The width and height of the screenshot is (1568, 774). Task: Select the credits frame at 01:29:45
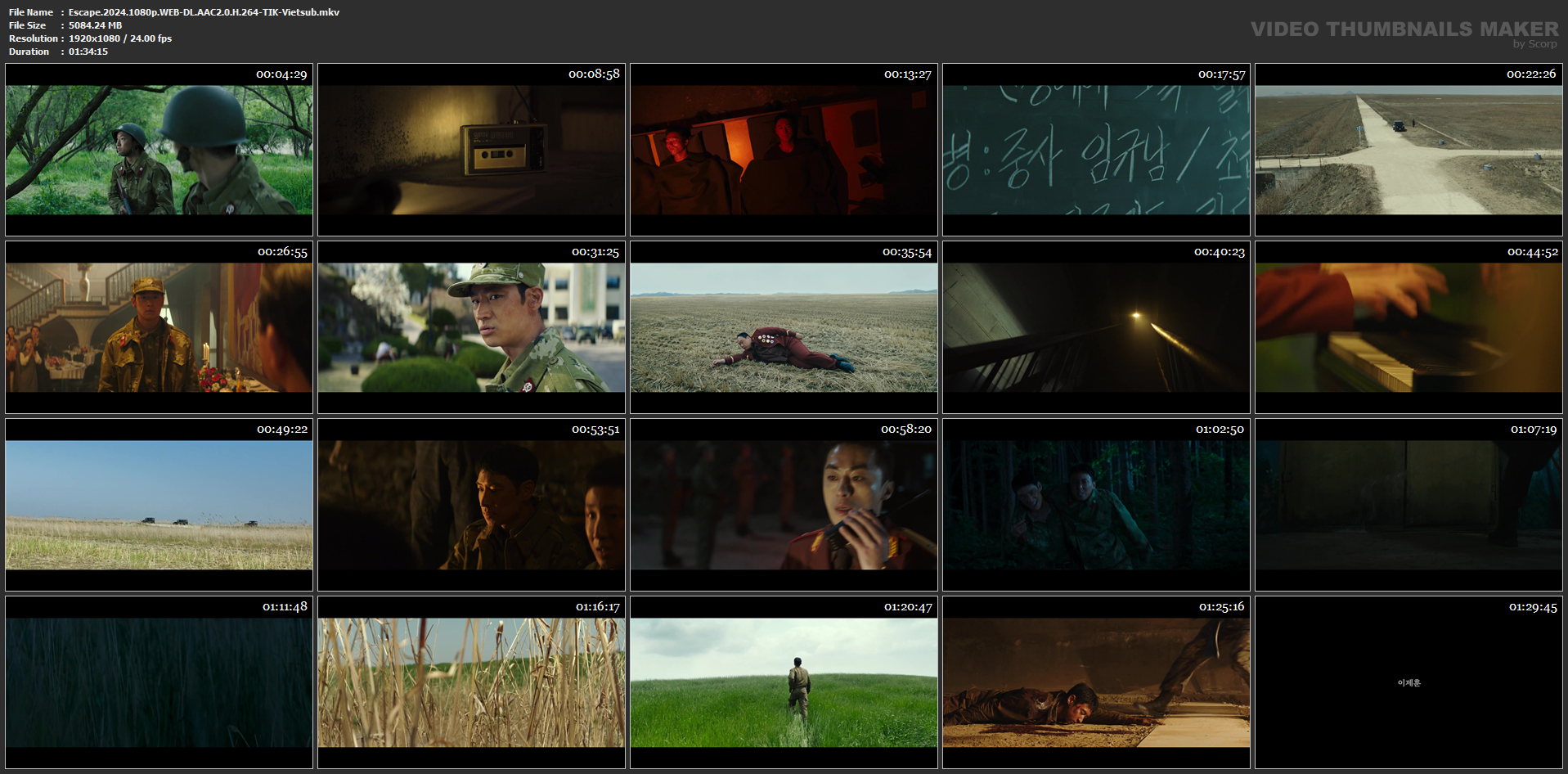click(x=1409, y=682)
